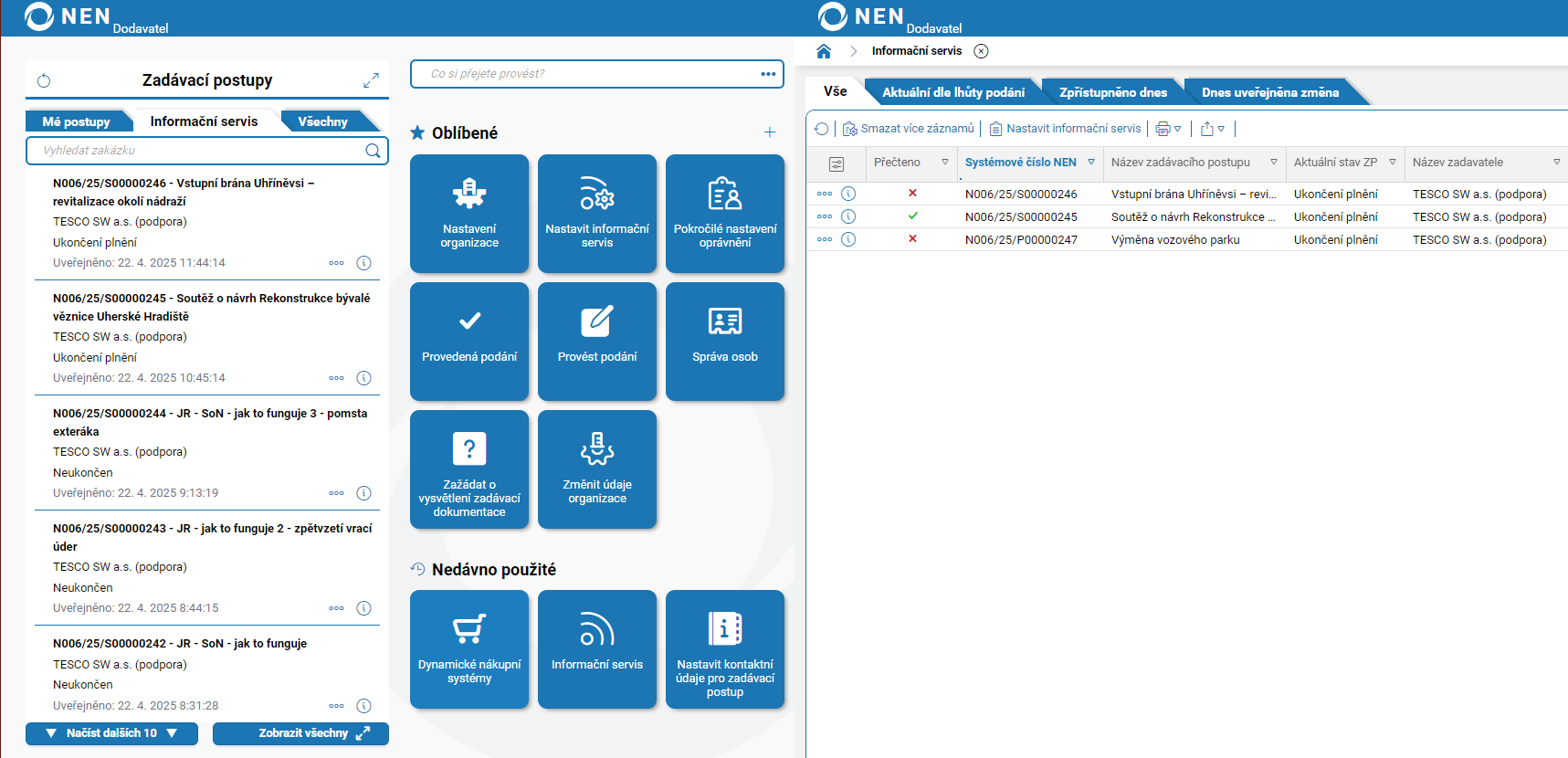Screen dimensions: 1568x758
Task: Select the Zpřístupněno dnes tab
Action: (x=1112, y=92)
